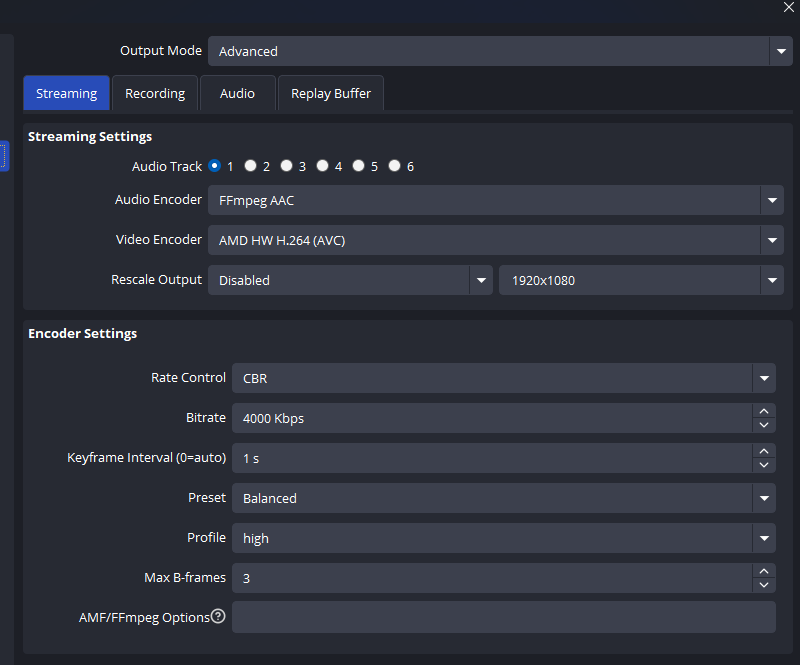The image size is (800, 665).
Task: Decrease Keyframe Interval with down arrow
Action: (x=764, y=465)
